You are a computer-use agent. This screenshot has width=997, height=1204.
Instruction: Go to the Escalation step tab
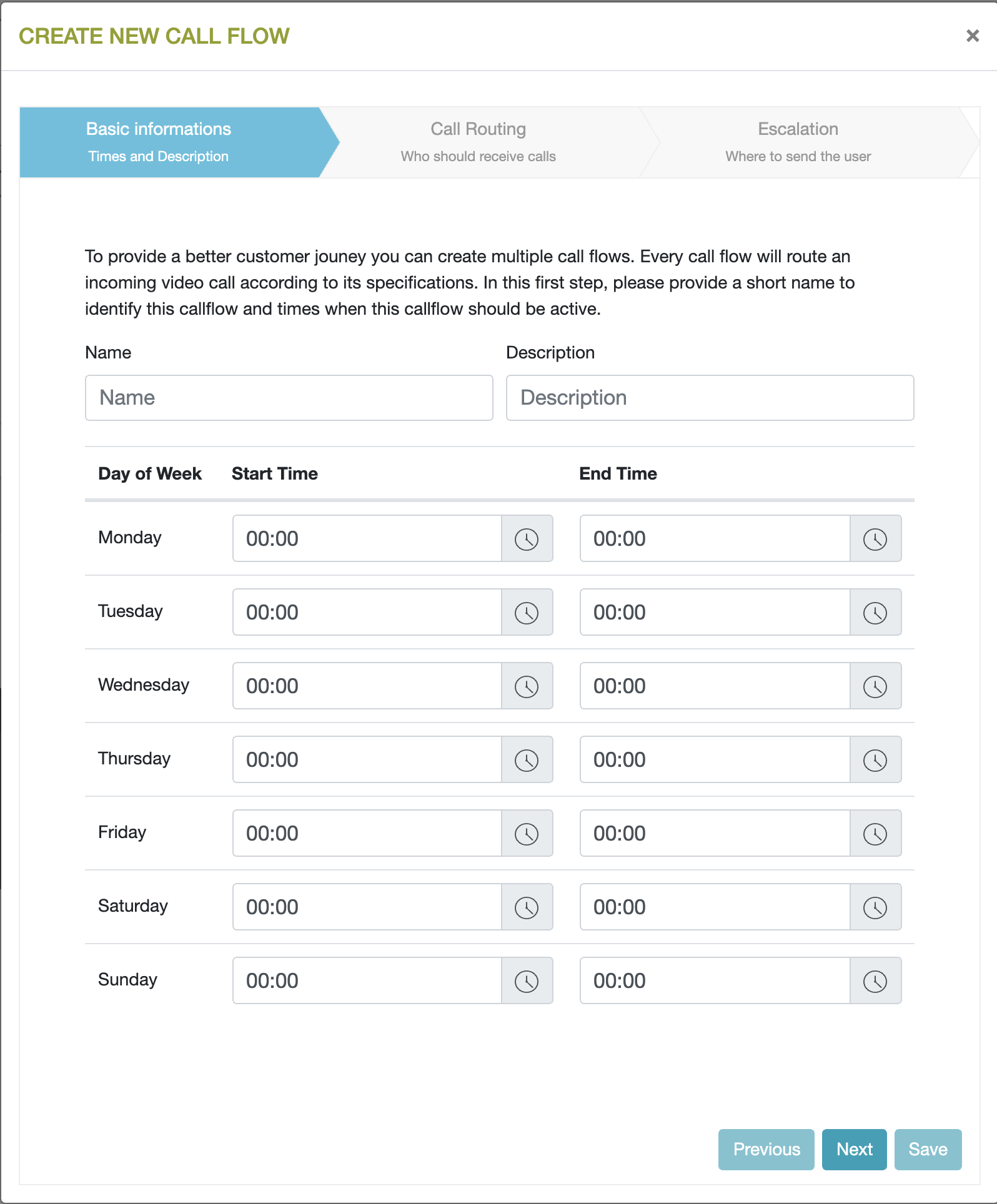click(798, 142)
